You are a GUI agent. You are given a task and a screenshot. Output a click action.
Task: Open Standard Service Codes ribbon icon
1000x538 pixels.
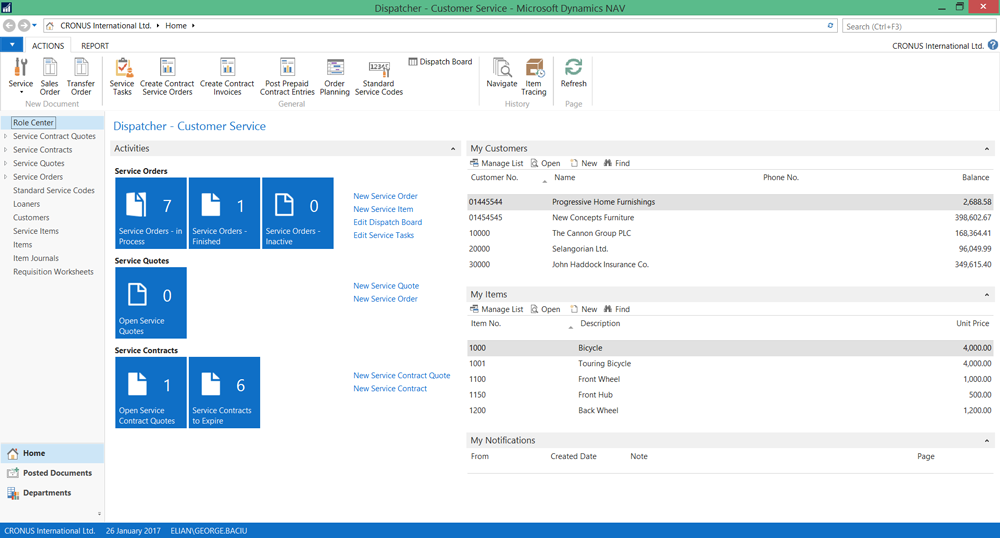tap(379, 76)
